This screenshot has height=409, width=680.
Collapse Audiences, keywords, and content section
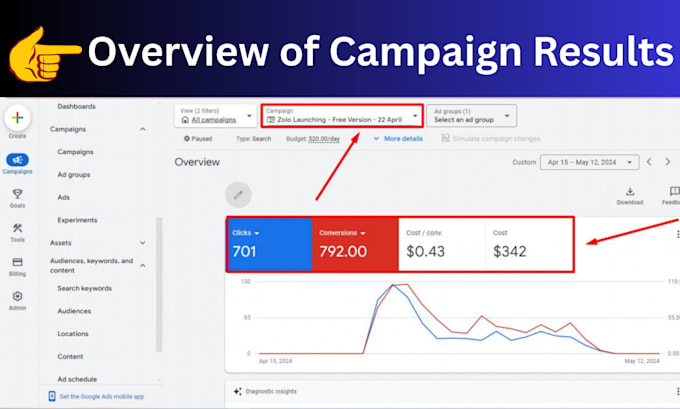[x=143, y=265]
